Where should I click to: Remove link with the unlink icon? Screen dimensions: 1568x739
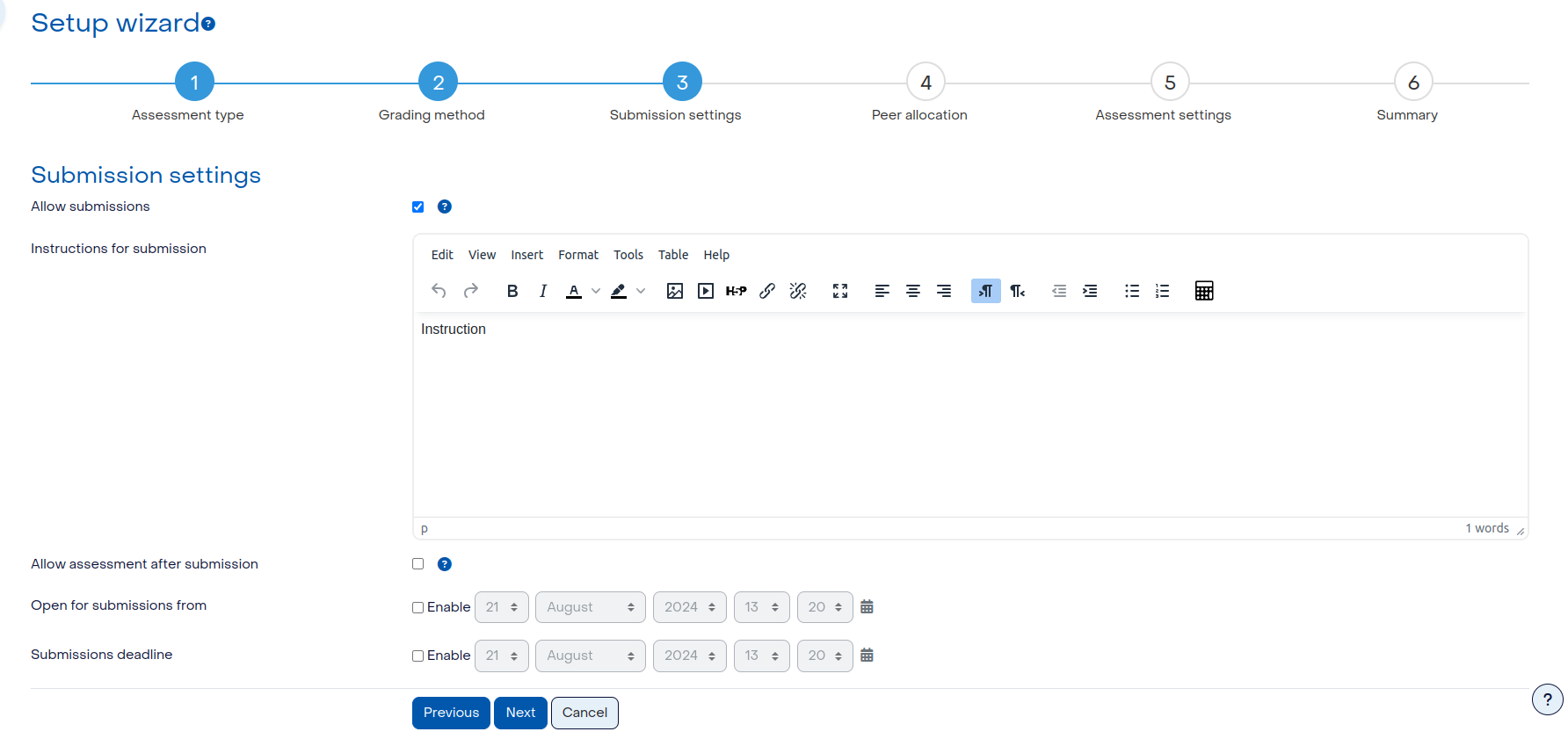pos(798,291)
